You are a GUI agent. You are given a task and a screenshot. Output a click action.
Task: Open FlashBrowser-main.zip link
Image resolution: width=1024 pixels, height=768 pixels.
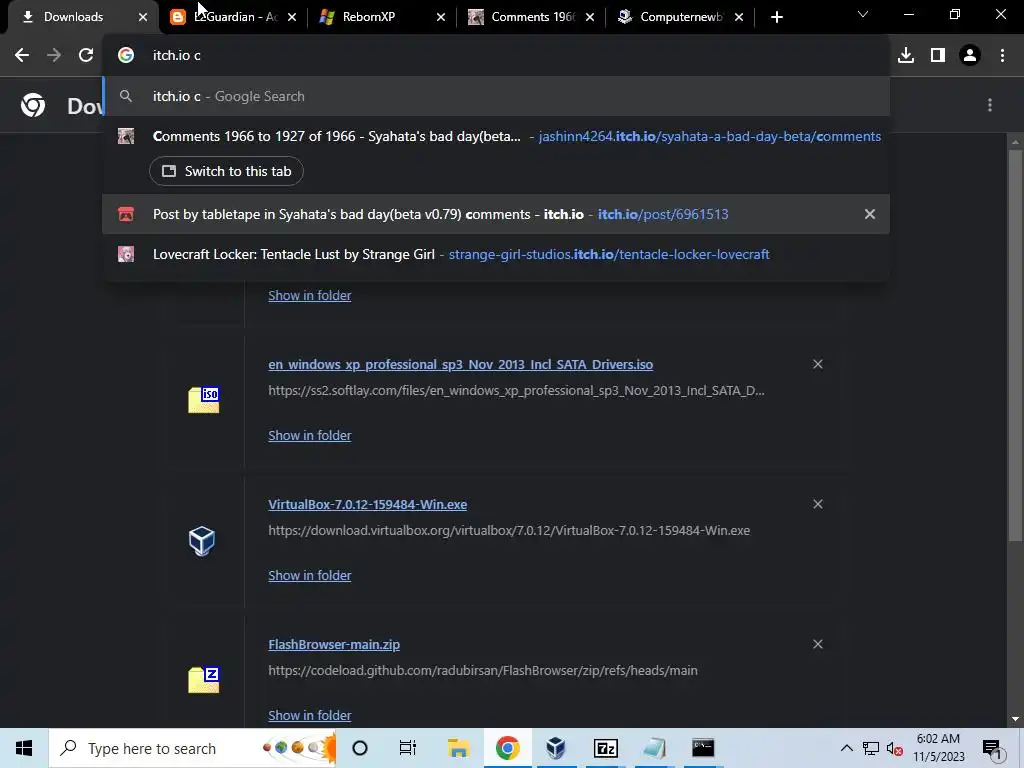334,645
